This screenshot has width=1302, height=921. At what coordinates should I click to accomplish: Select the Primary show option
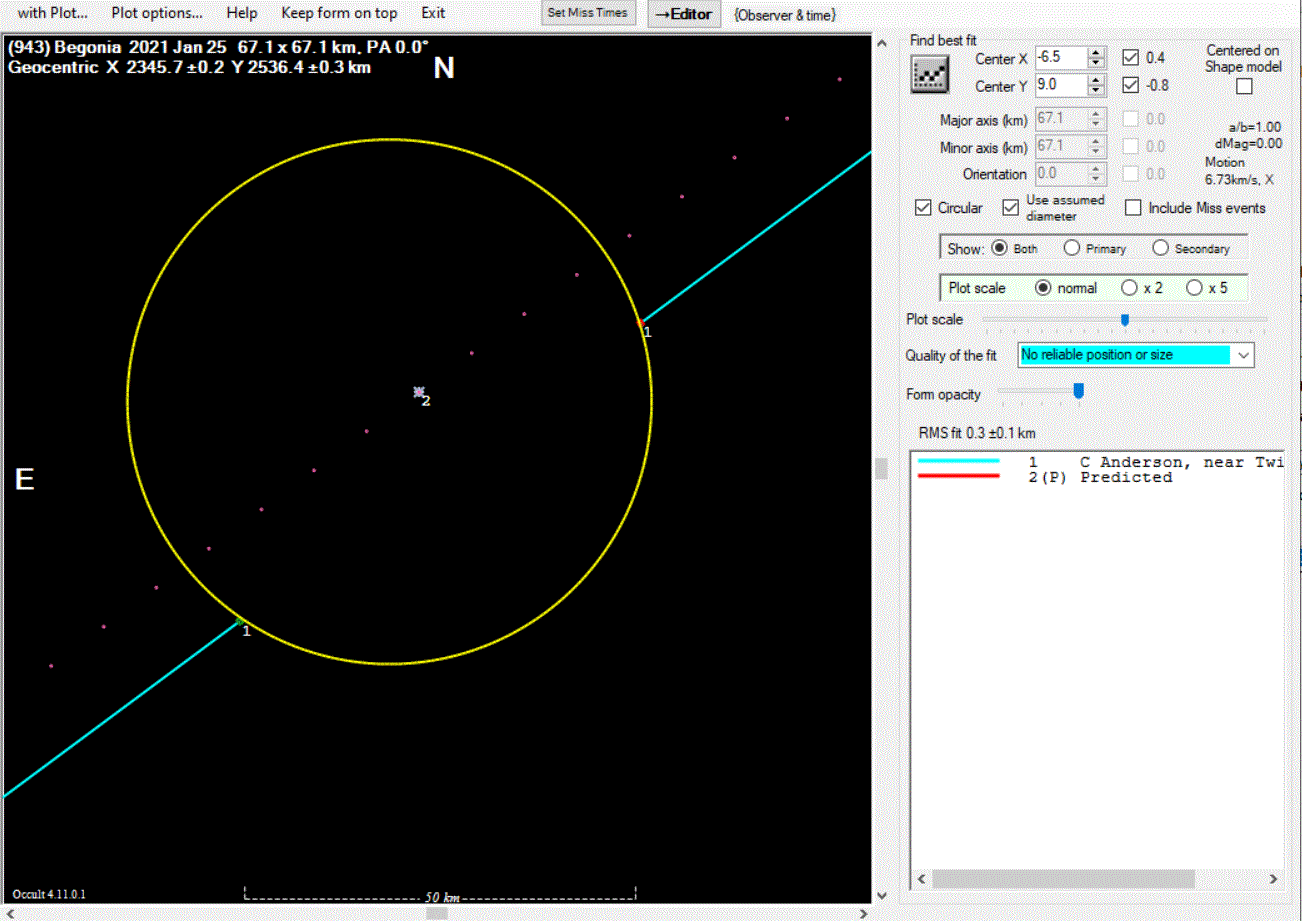1072,249
